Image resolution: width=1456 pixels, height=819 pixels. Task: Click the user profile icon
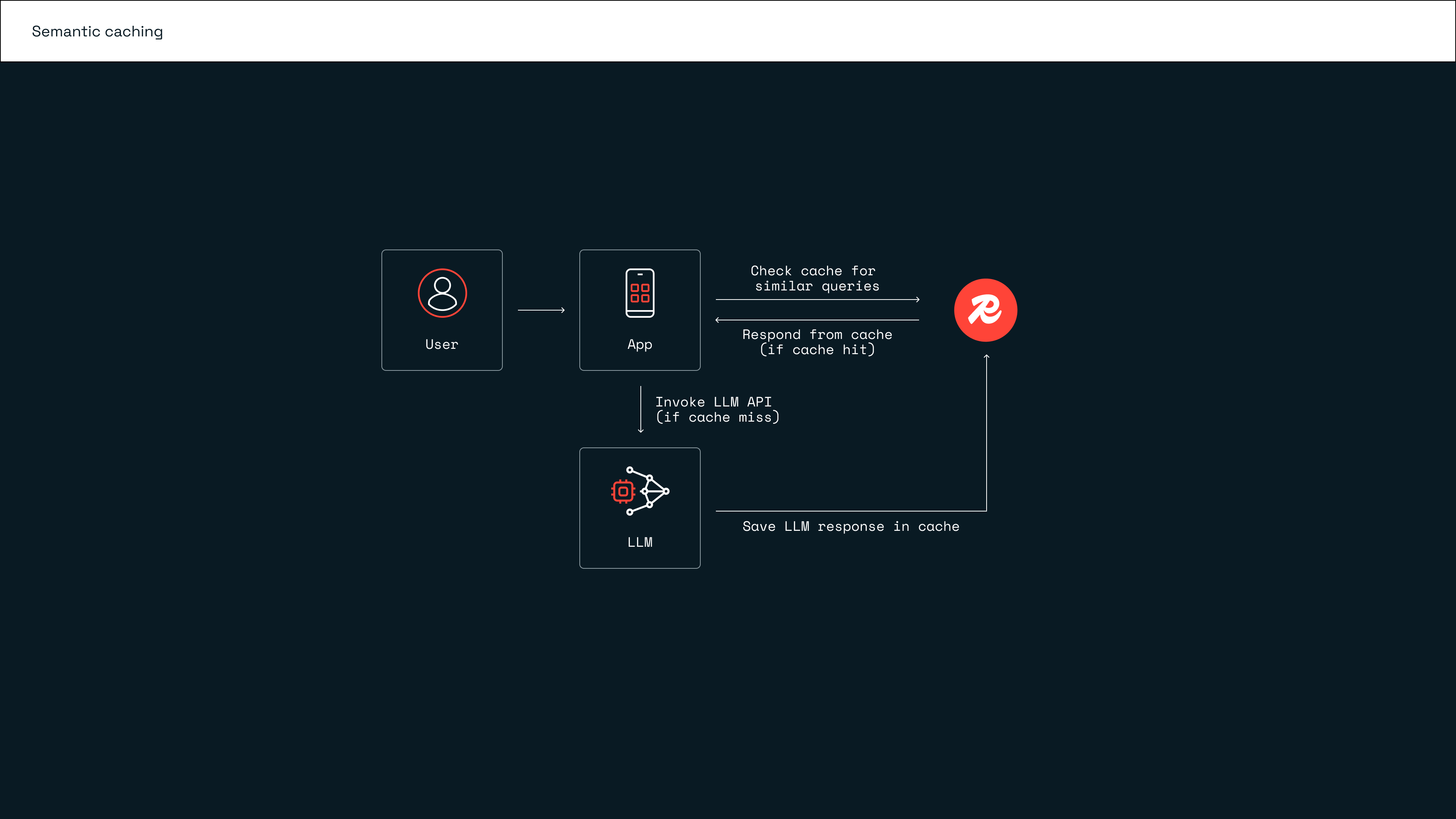coord(442,293)
